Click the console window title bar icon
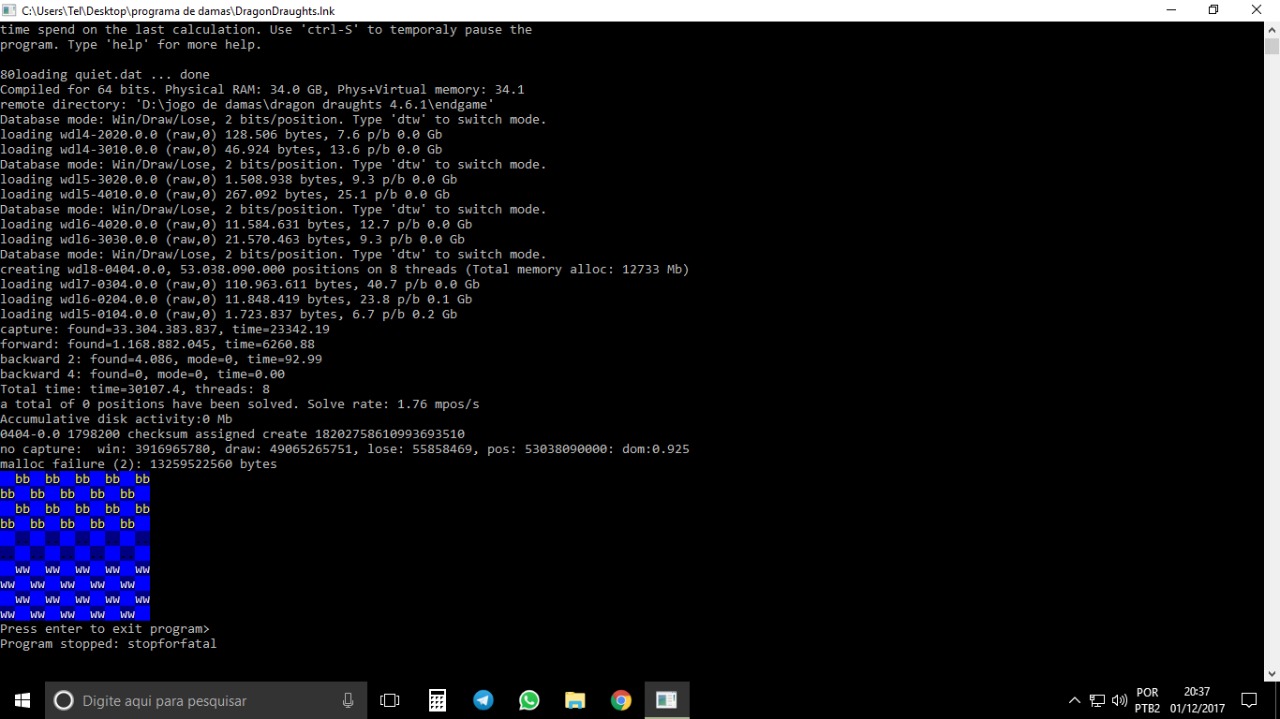This screenshot has width=1280, height=719. (9, 10)
